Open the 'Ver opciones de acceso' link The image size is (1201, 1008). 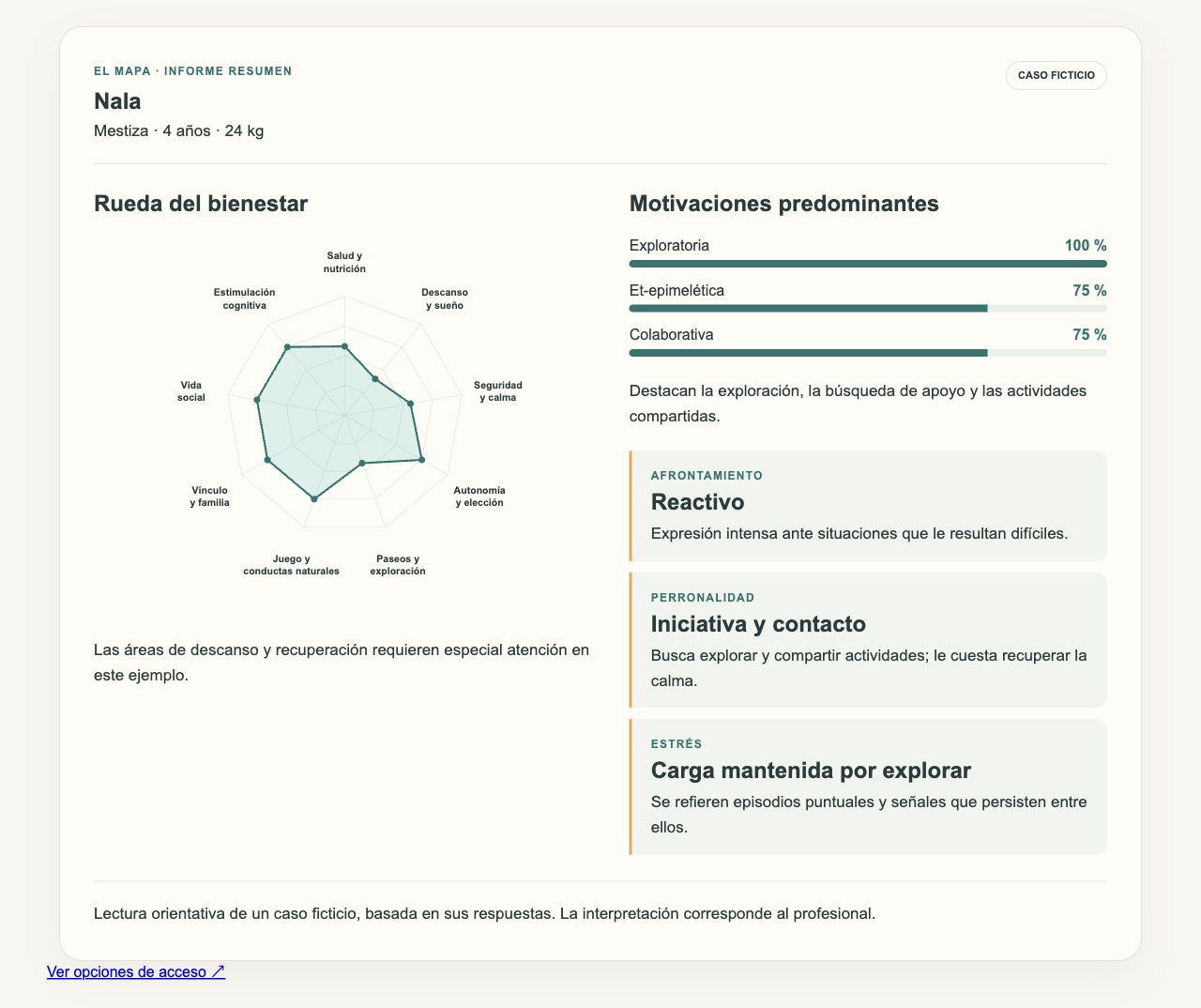[x=136, y=971]
